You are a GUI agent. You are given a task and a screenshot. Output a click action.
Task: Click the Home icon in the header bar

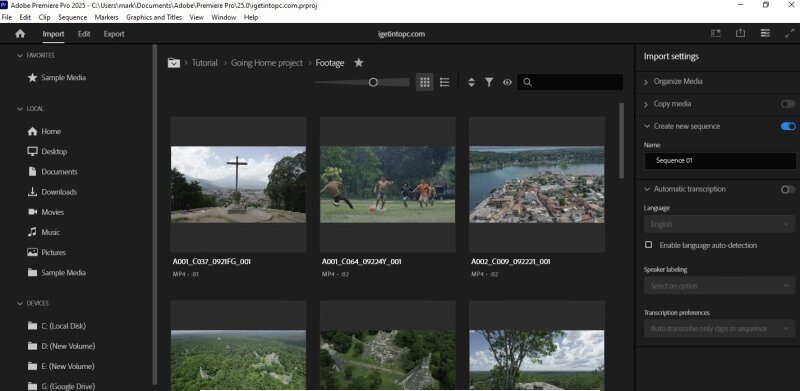click(20, 34)
